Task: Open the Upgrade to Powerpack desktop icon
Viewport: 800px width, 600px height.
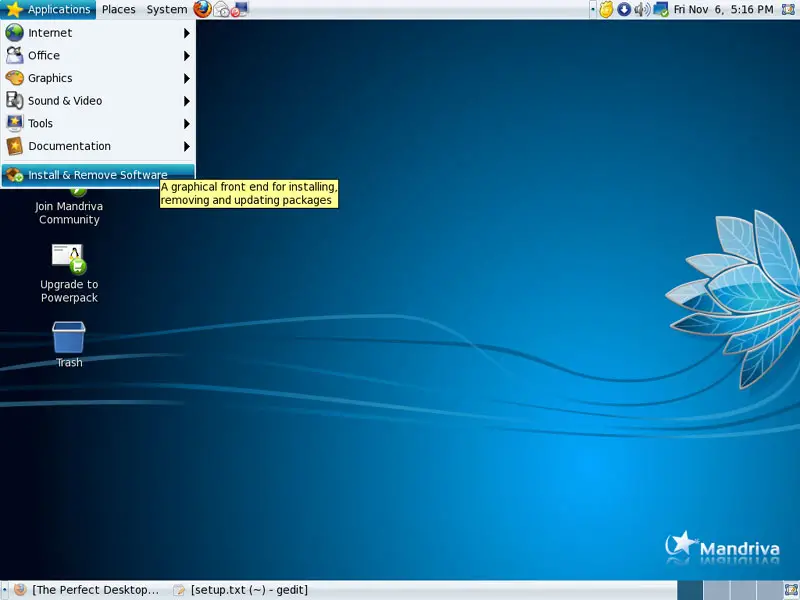Action: pyautogui.click(x=69, y=259)
